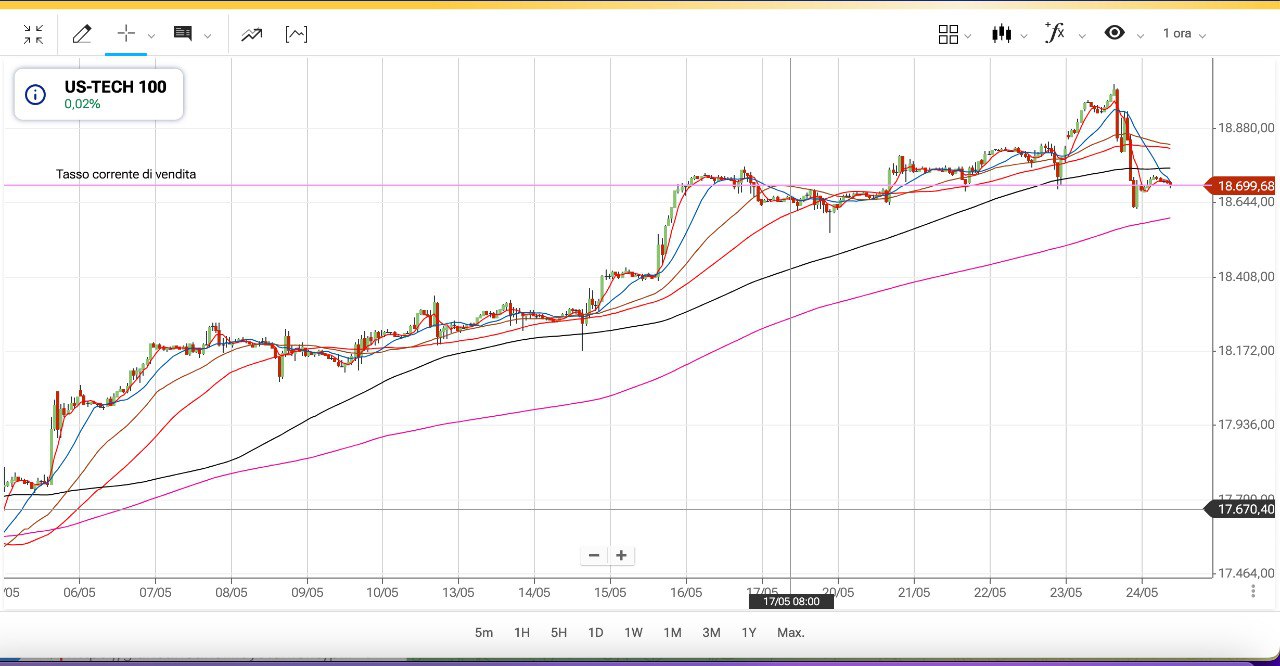The width and height of the screenshot is (1280, 666).
Task: Select the 1D time range
Action: pyautogui.click(x=595, y=632)
